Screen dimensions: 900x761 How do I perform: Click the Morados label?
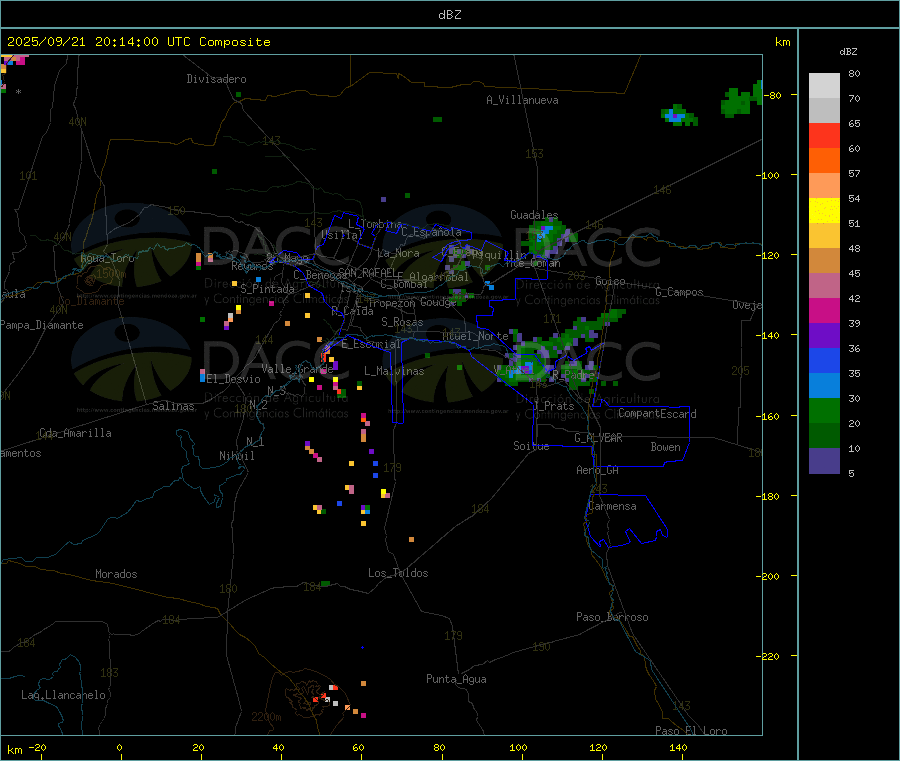pyautogui.click(x=116, y=574)
